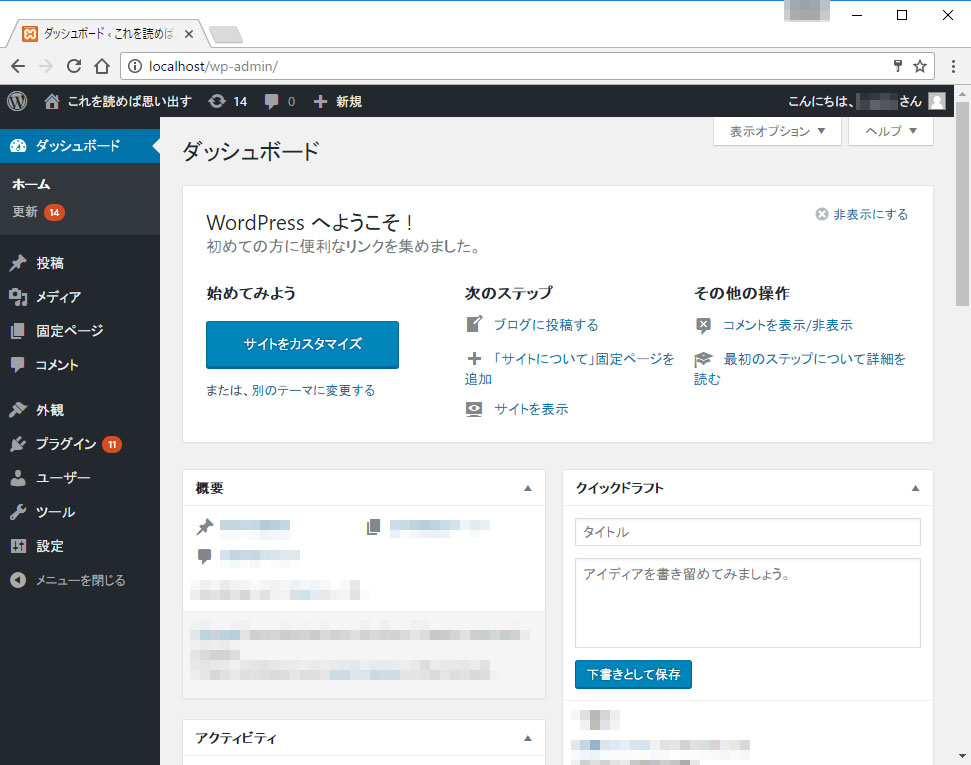Open a new browser tab
Screen dimensions: 971x765
226,35
